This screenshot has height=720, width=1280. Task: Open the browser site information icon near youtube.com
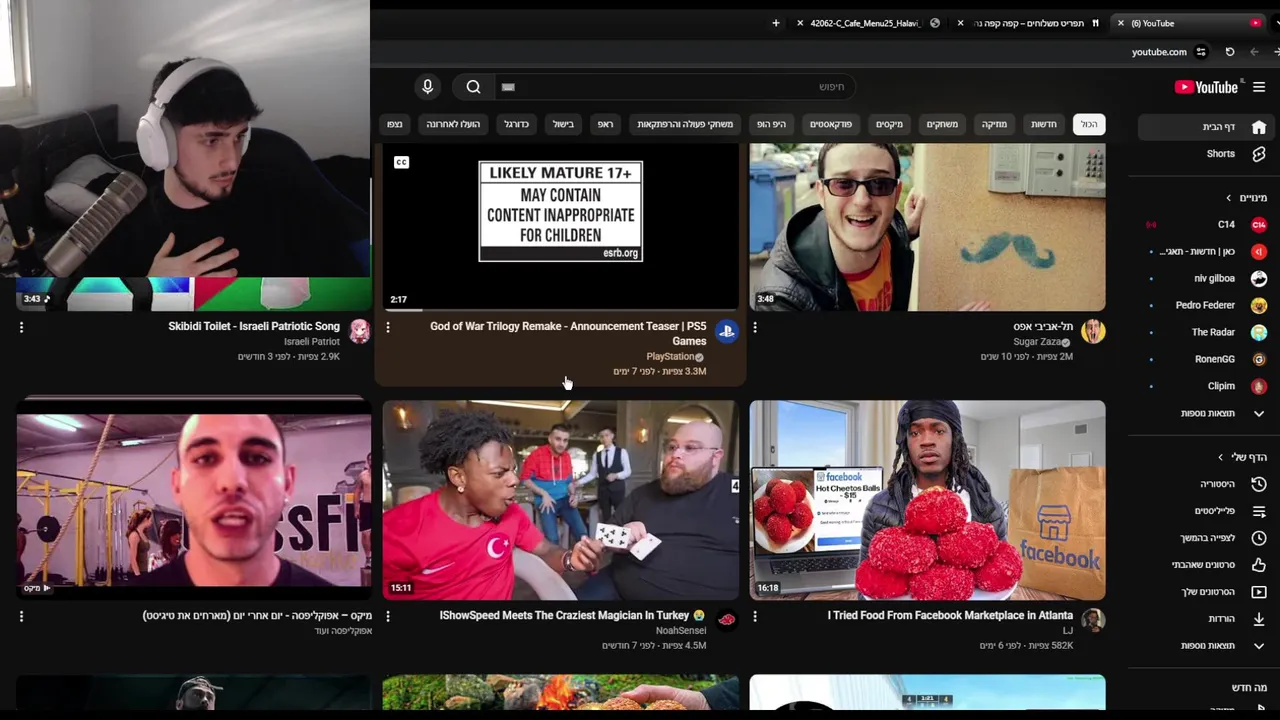pos(1201,52)
